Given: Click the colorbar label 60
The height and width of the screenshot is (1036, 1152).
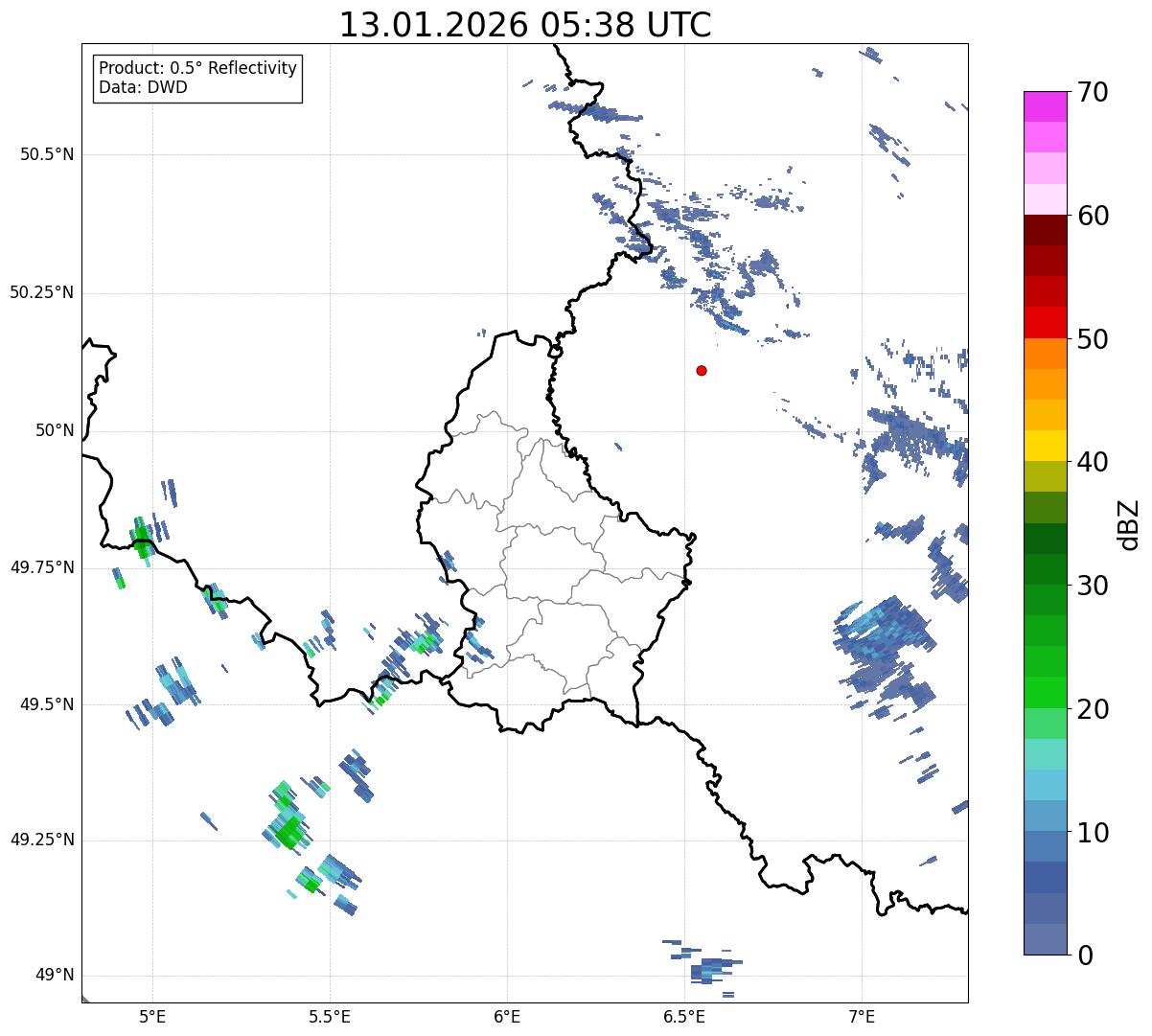Looking at the screenshot, I should [1093, 216].
